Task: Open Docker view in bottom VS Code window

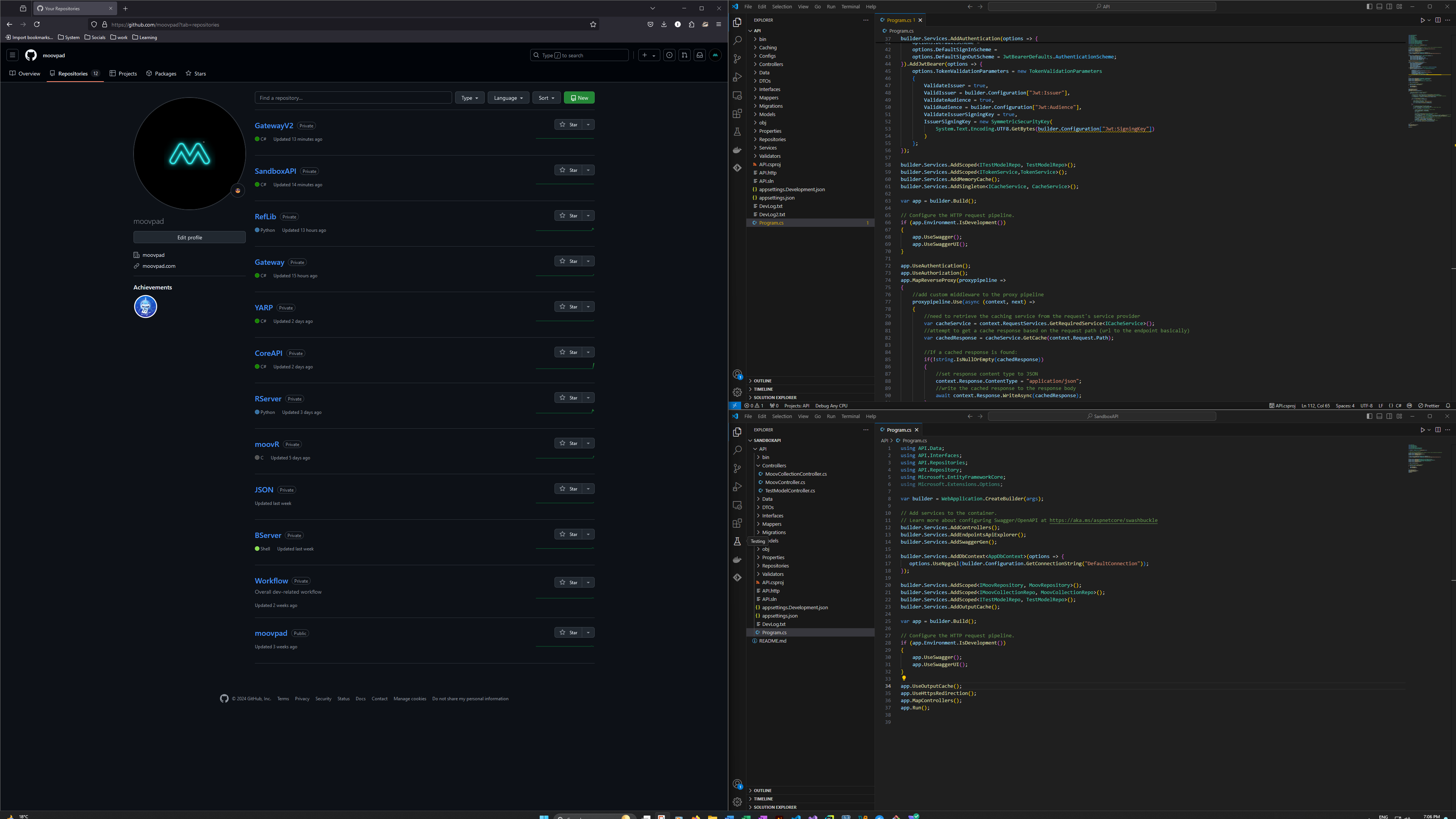Action: (737, 560)
